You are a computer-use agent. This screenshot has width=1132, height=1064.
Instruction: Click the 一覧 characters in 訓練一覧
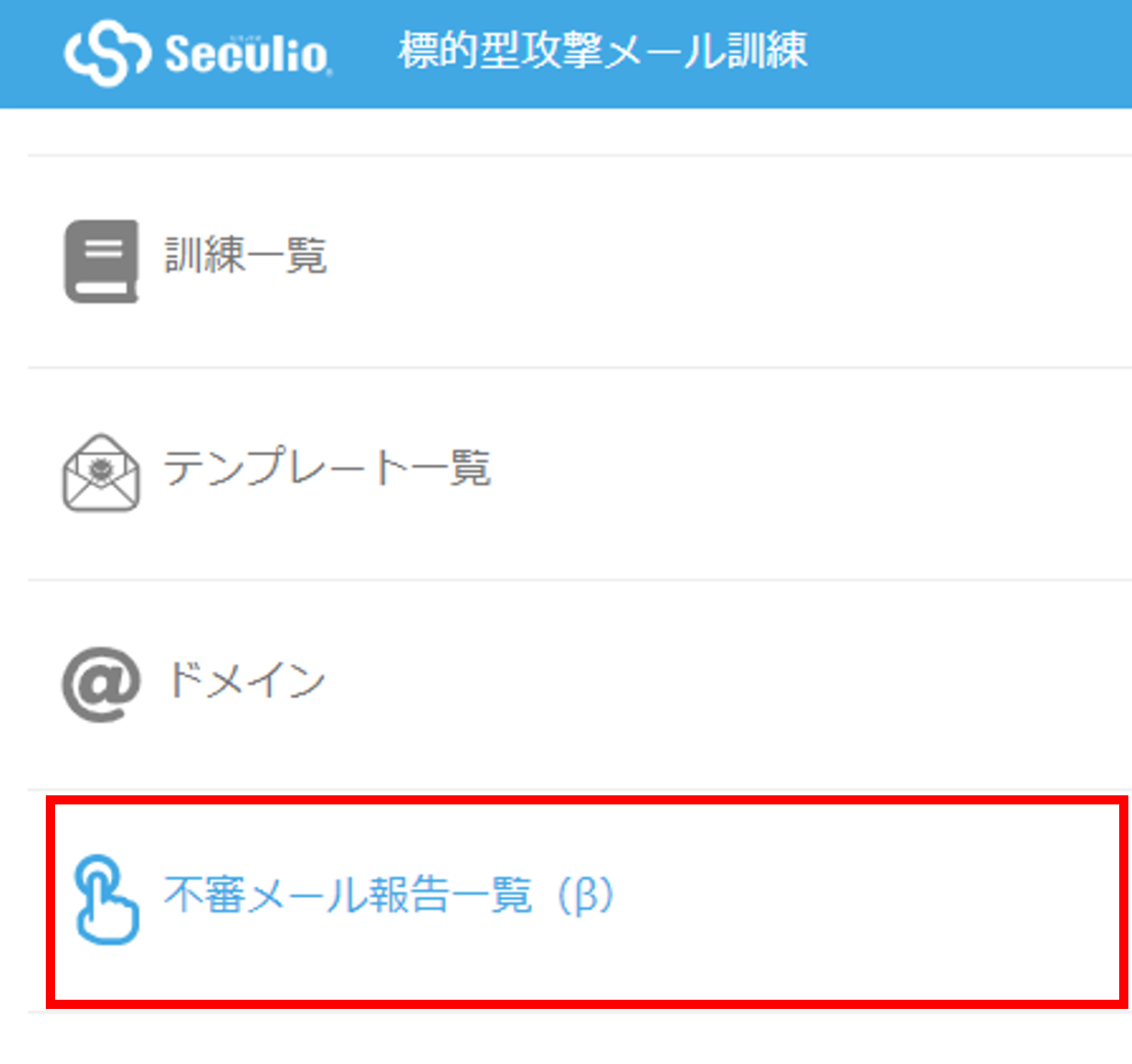(286, 255)
